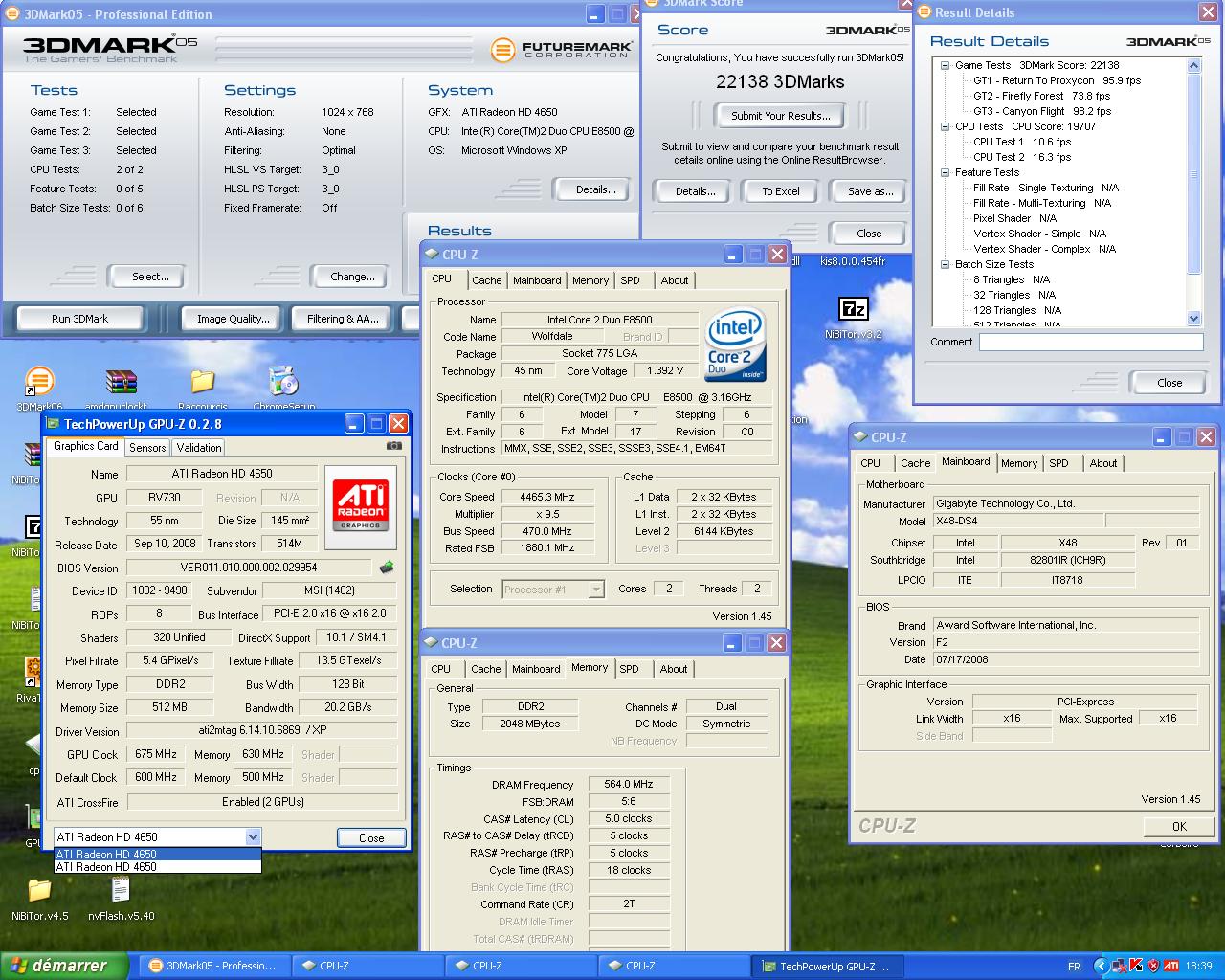Open the CPU-Z Processor #1 selection dropdown
The height and width of the screenshot is (980, 1225).
(x=596, y=590)
